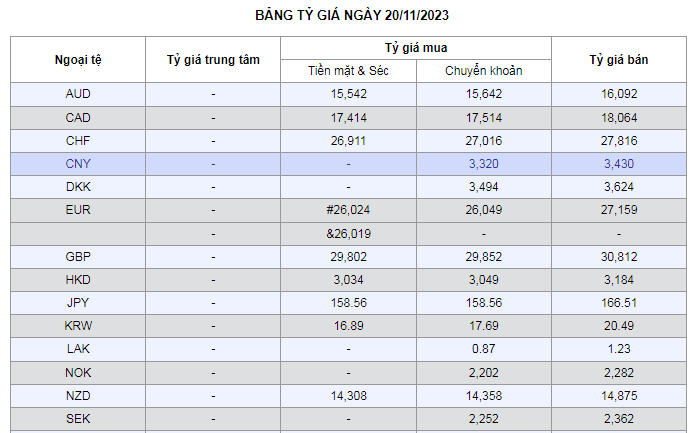The height and width of the screenshot is (433, 699).
Task: Click the &26,019 cash rate cell
Action: [x=348, y=234]
